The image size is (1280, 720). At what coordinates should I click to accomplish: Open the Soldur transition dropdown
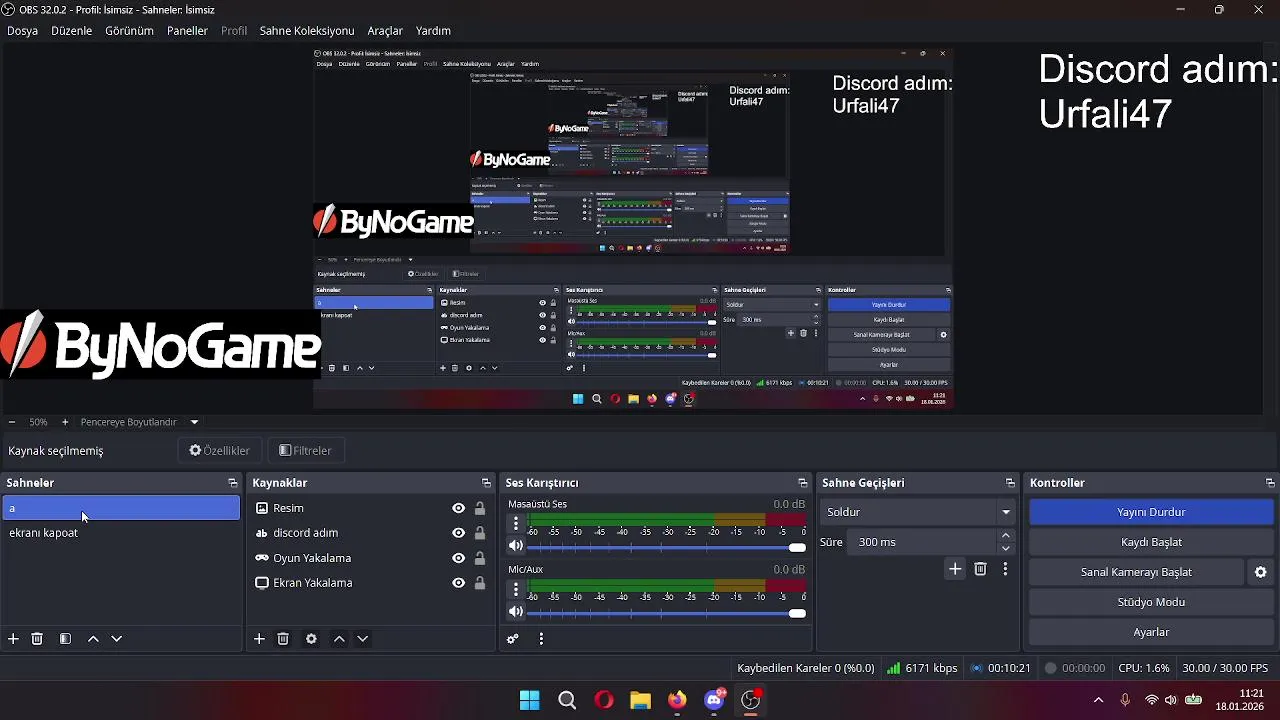point(918,512)
